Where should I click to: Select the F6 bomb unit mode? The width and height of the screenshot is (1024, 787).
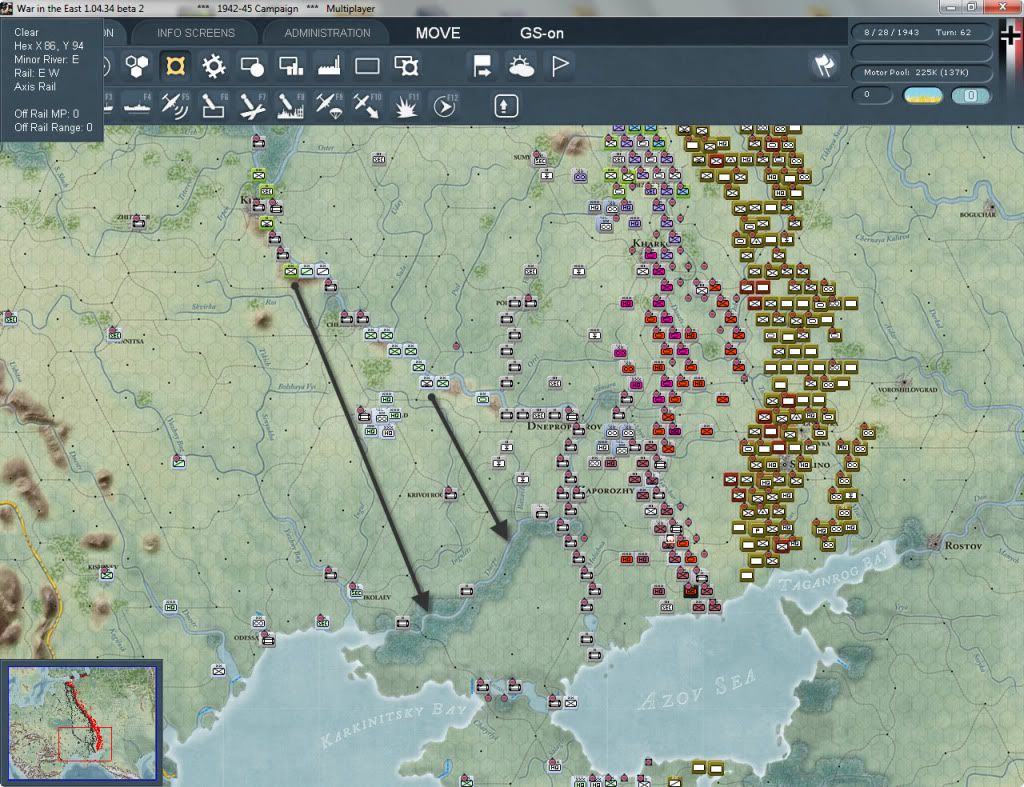214,106
